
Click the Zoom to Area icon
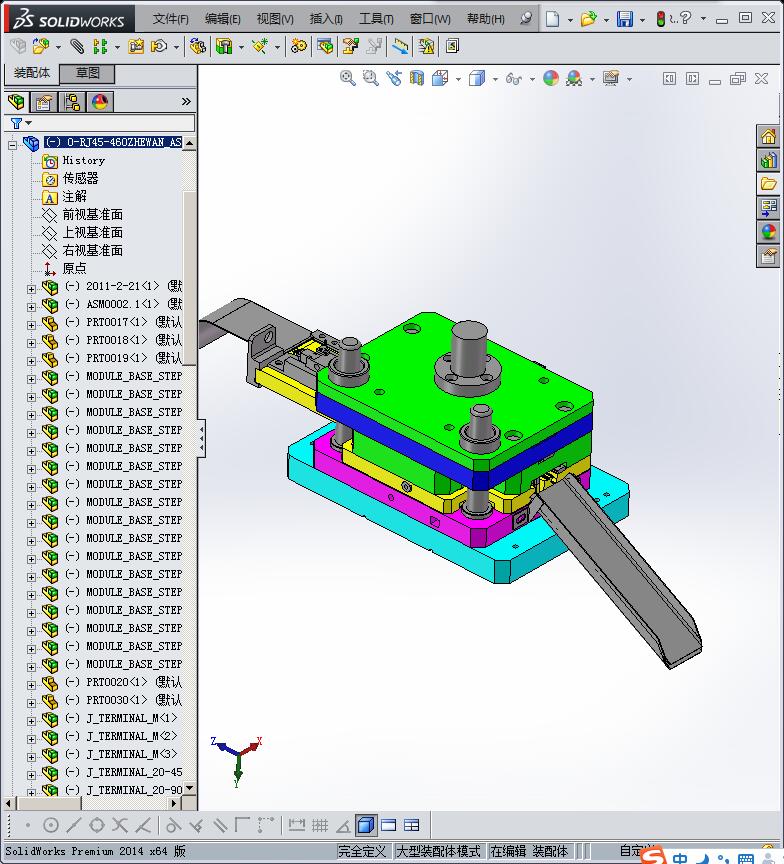370,78
